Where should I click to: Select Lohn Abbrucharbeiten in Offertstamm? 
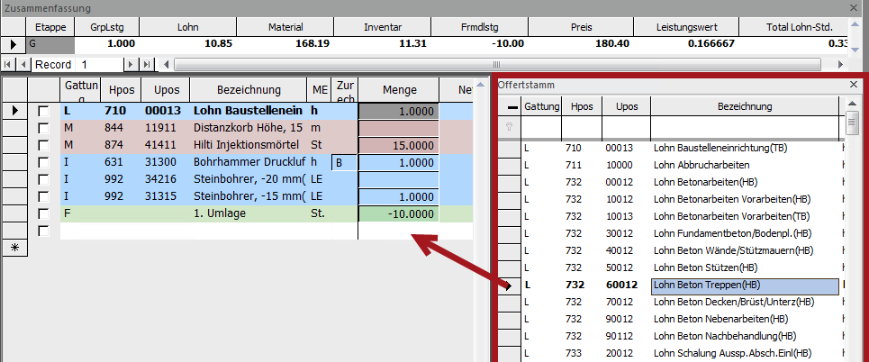click(702, 165)
